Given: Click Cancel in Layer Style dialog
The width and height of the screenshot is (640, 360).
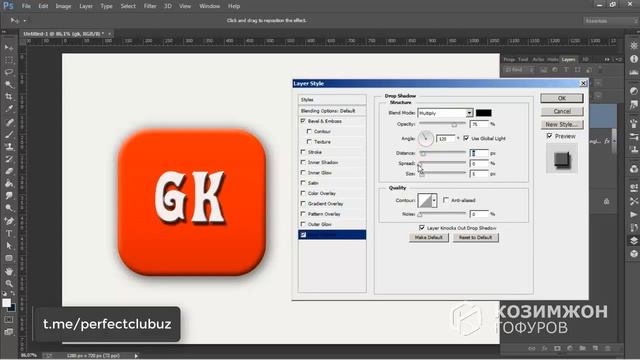Looking at the screenshot, I should point(562,111).
